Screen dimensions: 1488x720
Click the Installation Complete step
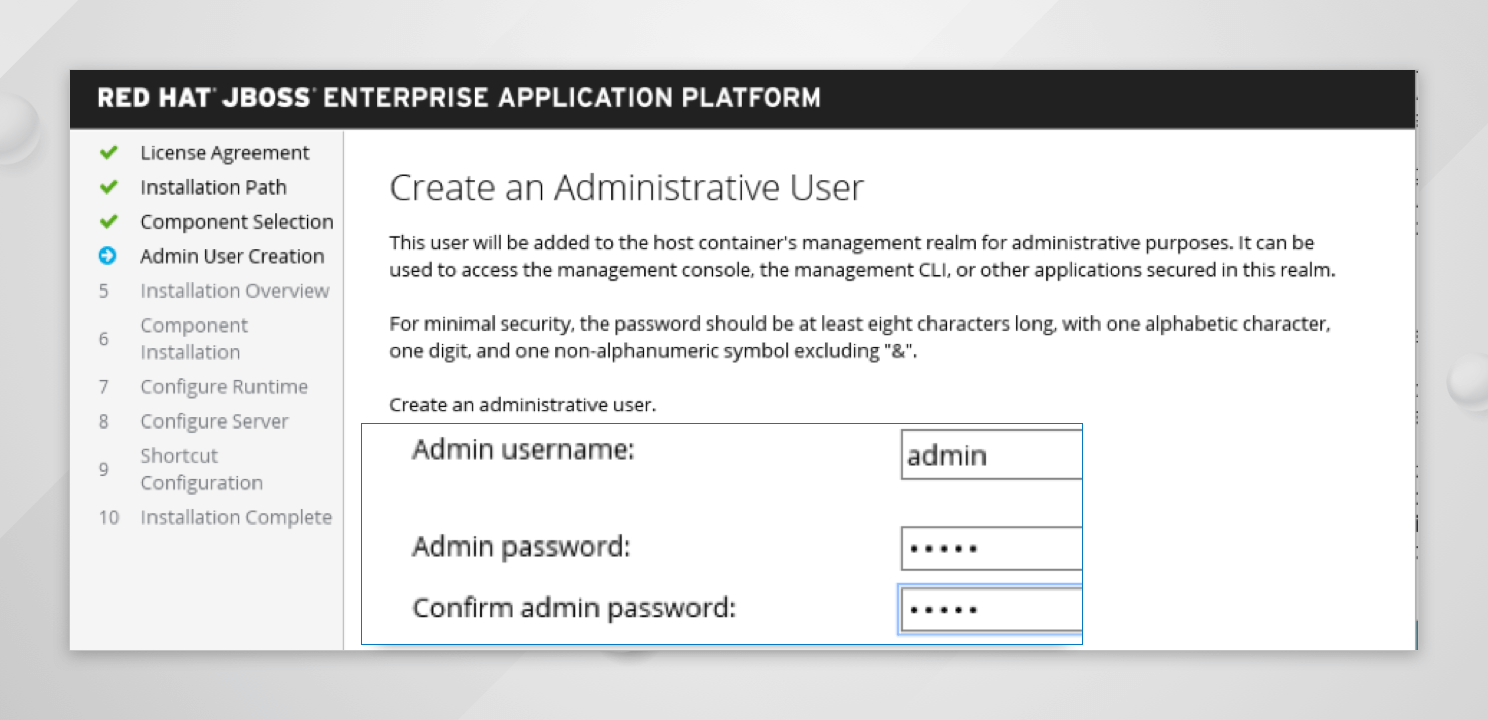coord(235,517)
